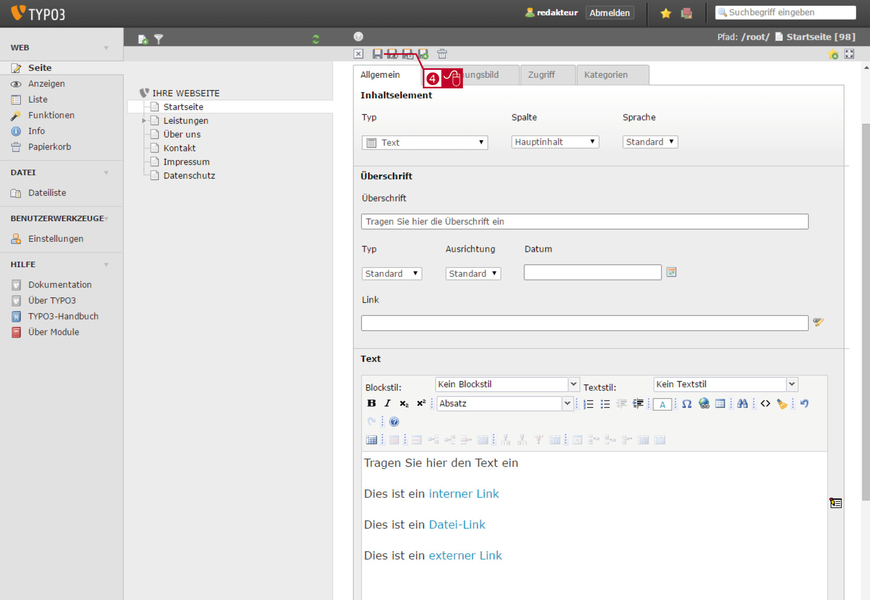
Task: Click the Italic formatting icon
Action: pyautogui.click(x=388, y=404)
